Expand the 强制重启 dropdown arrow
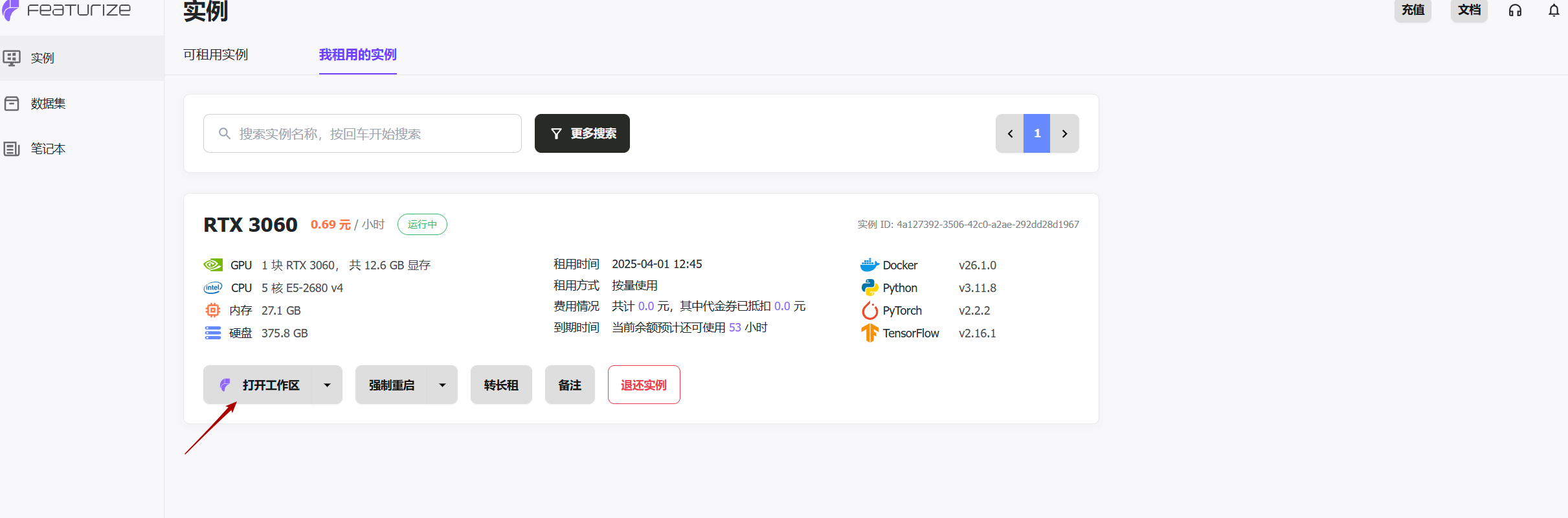This screenshot has width=1568, height=518. (x=442, y=385)
